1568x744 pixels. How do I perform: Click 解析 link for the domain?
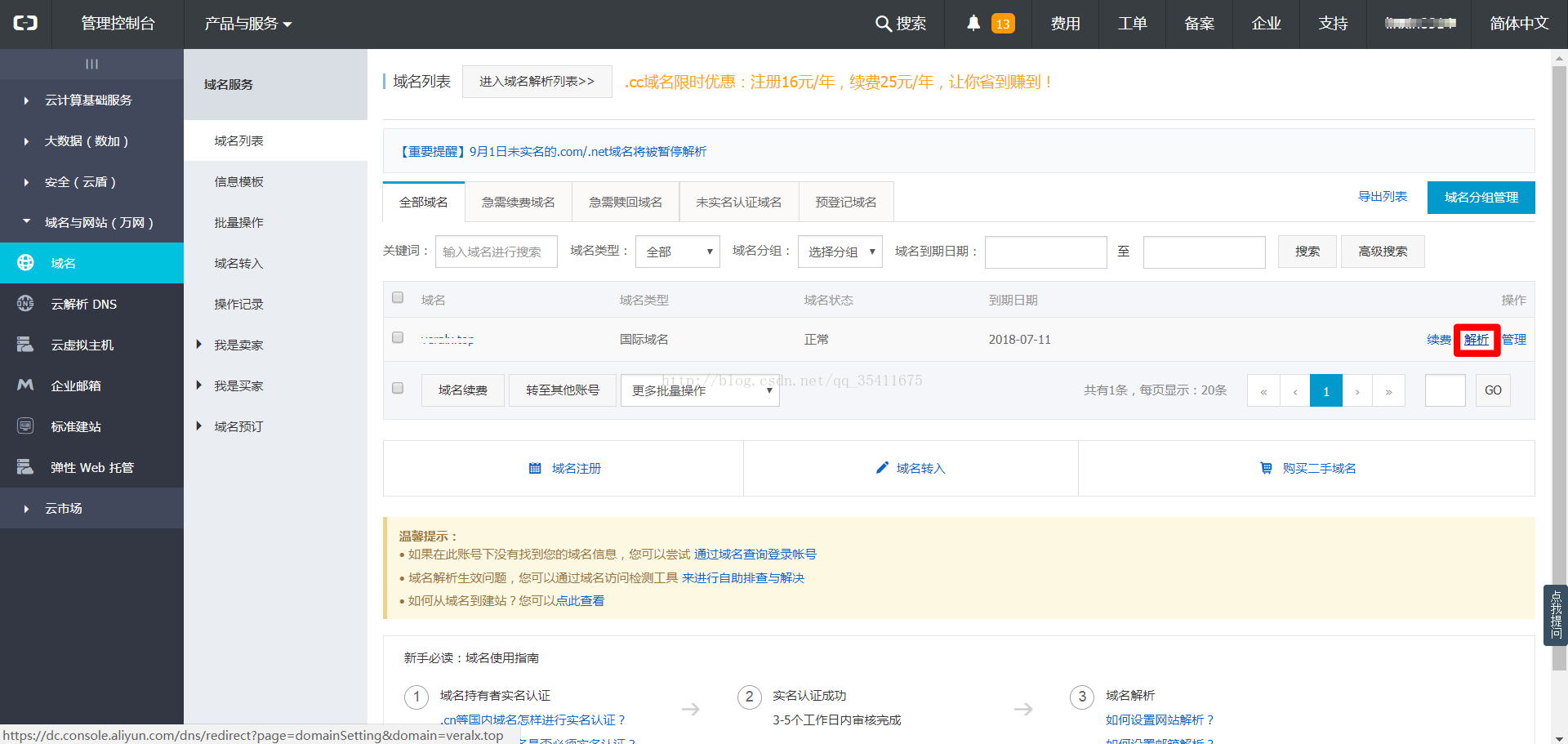[1476, 340]
